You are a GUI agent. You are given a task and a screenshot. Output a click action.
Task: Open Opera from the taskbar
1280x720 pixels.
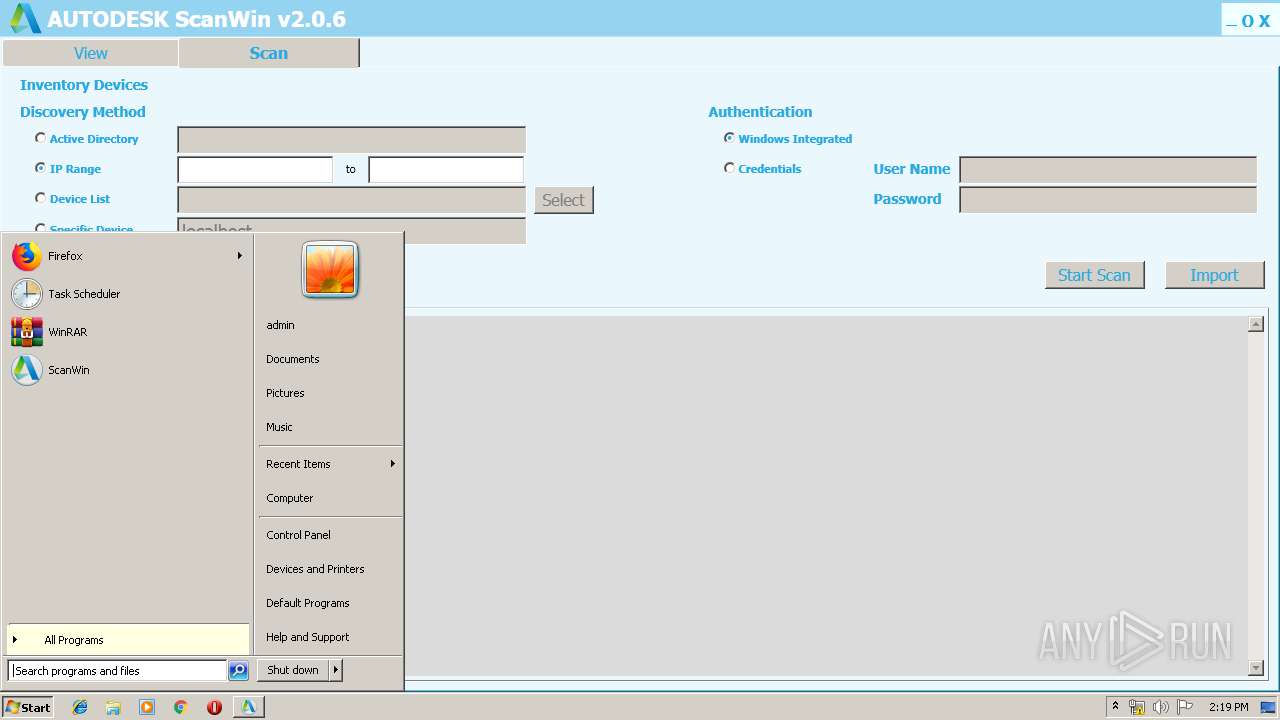[214, 707]
